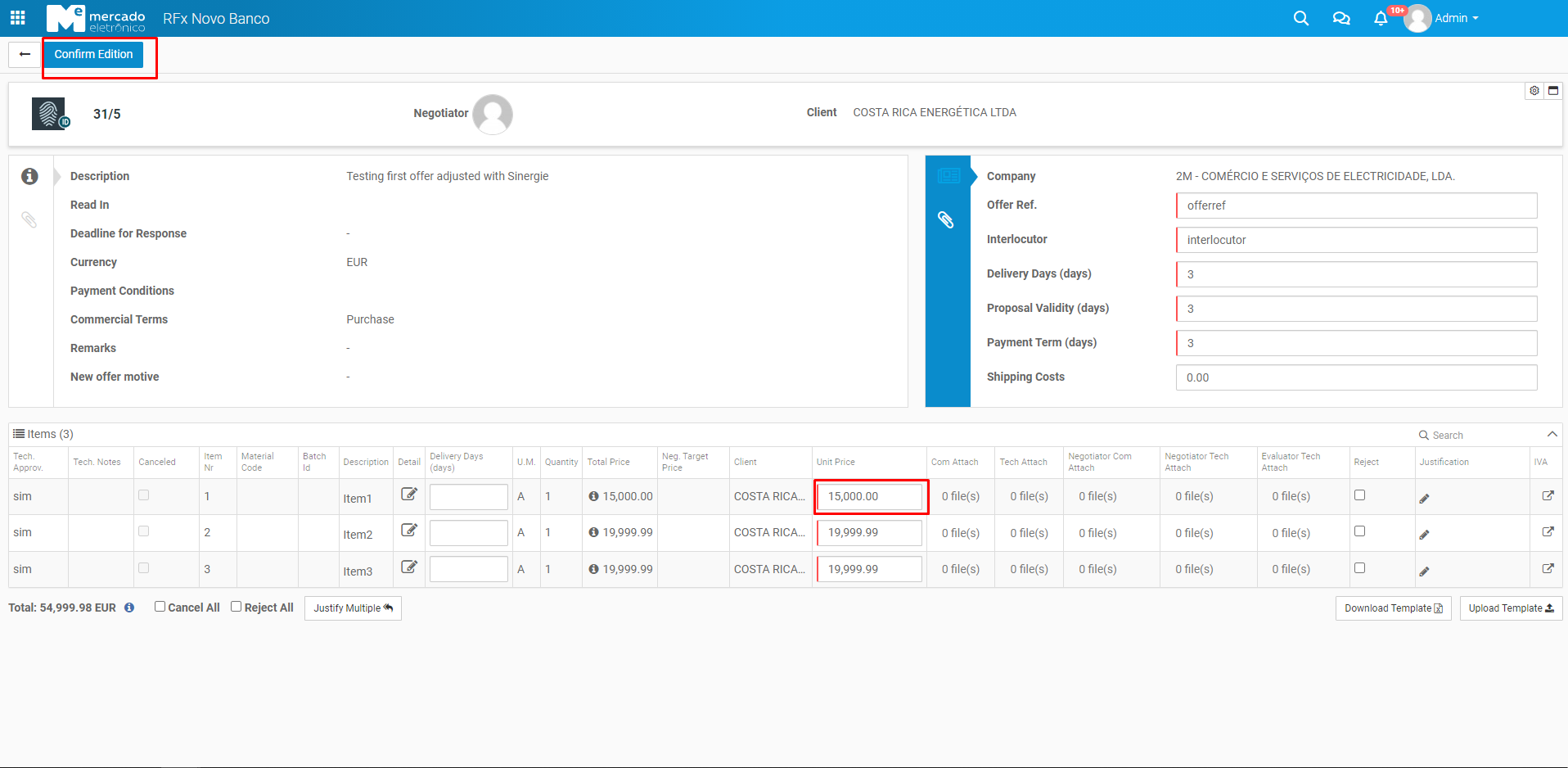Collapse the header panel window icon
The height and width of the screenshot is (768, 1568).
tap(1553, 91)
